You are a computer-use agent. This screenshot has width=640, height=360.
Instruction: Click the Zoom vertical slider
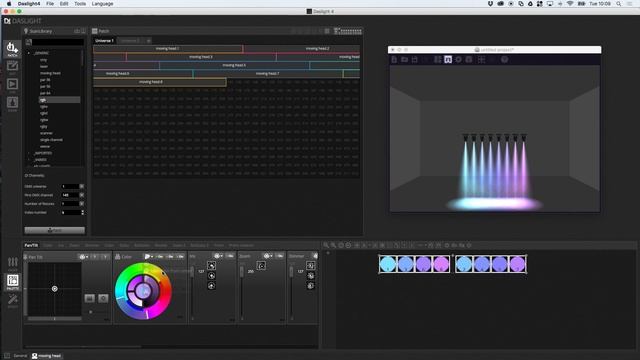click(242, 291)
